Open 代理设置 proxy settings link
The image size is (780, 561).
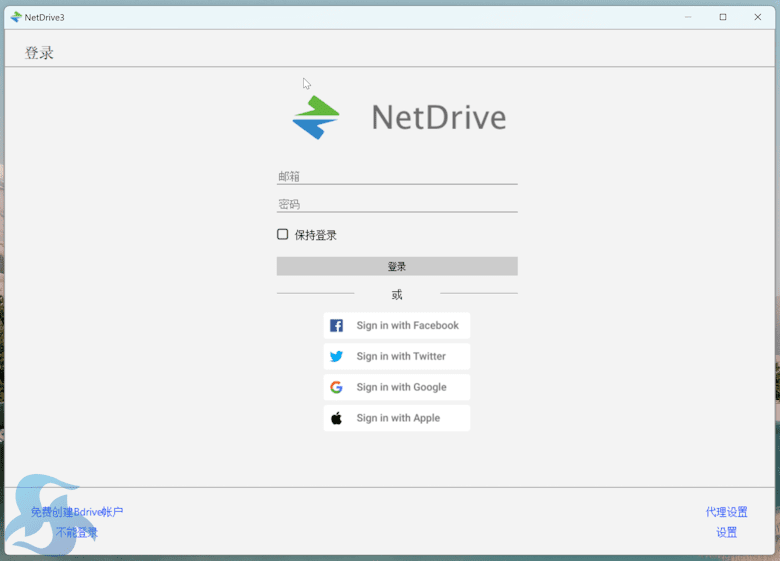point(726,512)
